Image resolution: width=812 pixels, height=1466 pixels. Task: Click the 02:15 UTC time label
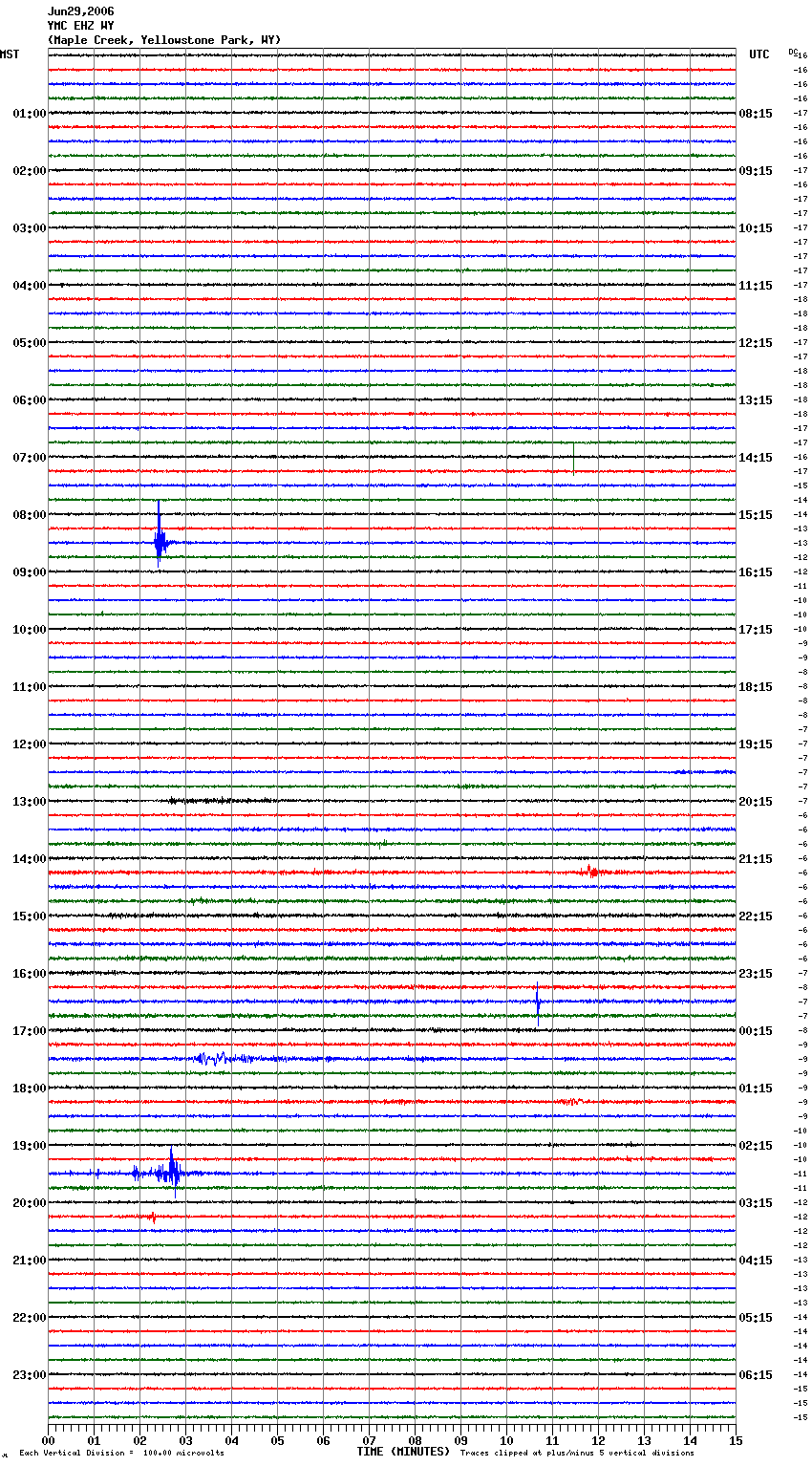(x=756, y=1146)
